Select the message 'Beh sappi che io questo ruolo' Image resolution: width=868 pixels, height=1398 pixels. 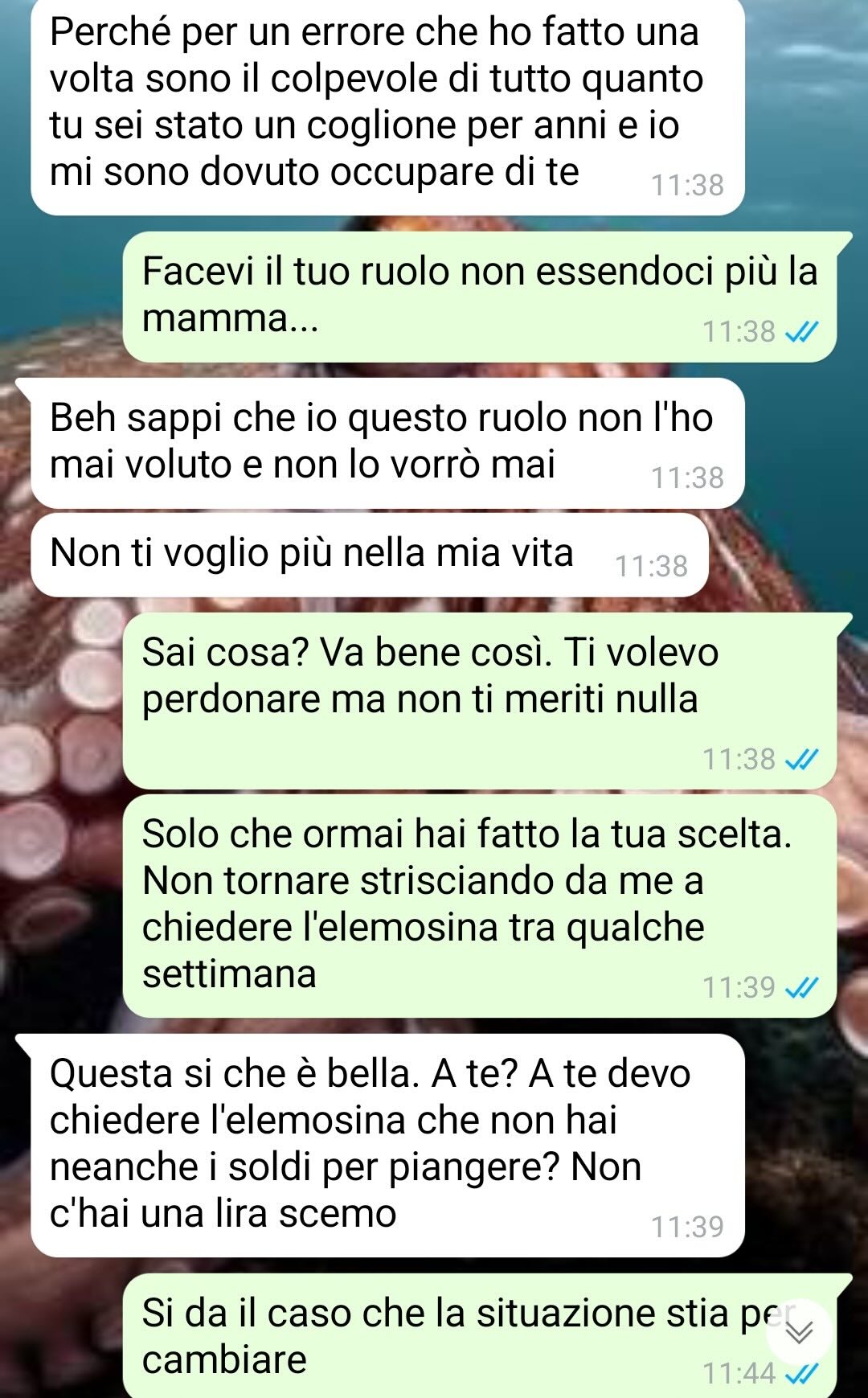(x=387, y=443)
